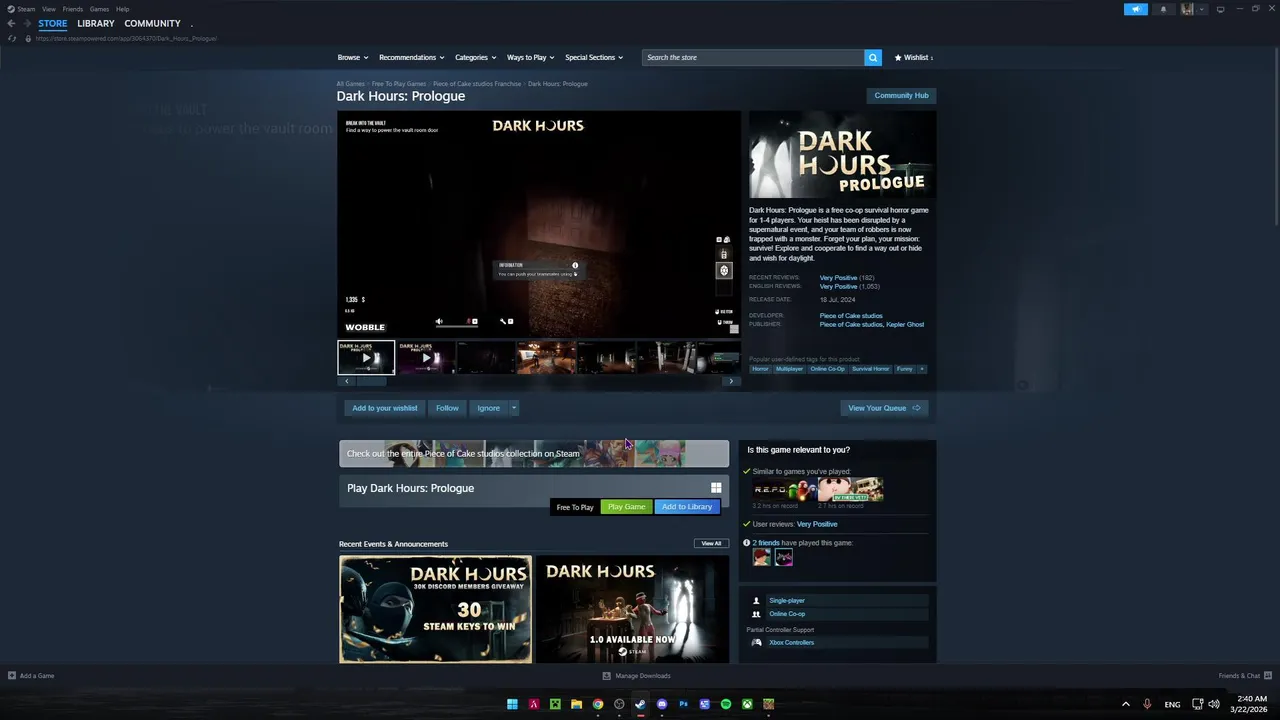Go back with the back arrow

(11, 23)
